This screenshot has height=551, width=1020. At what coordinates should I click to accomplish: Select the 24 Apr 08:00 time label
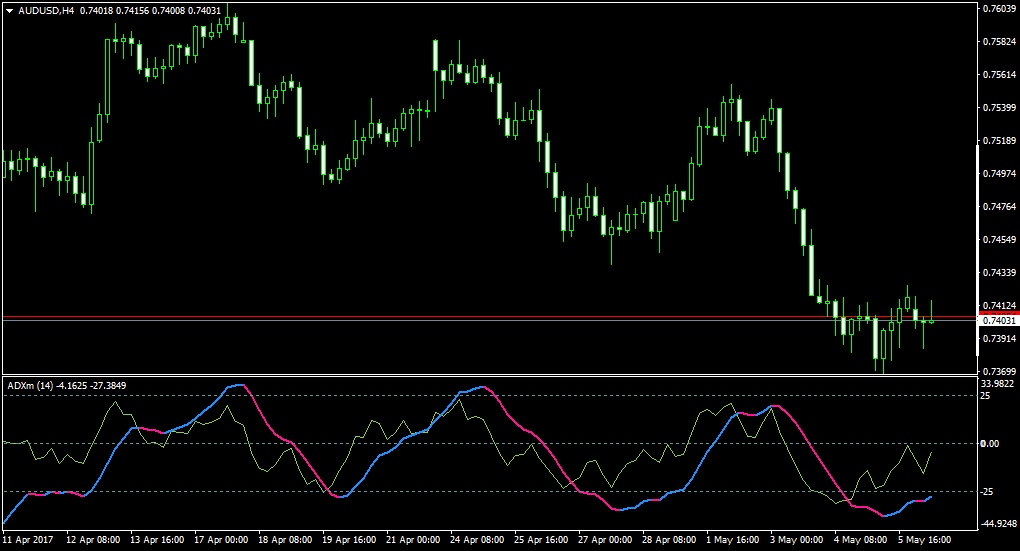tap(477, 540)
